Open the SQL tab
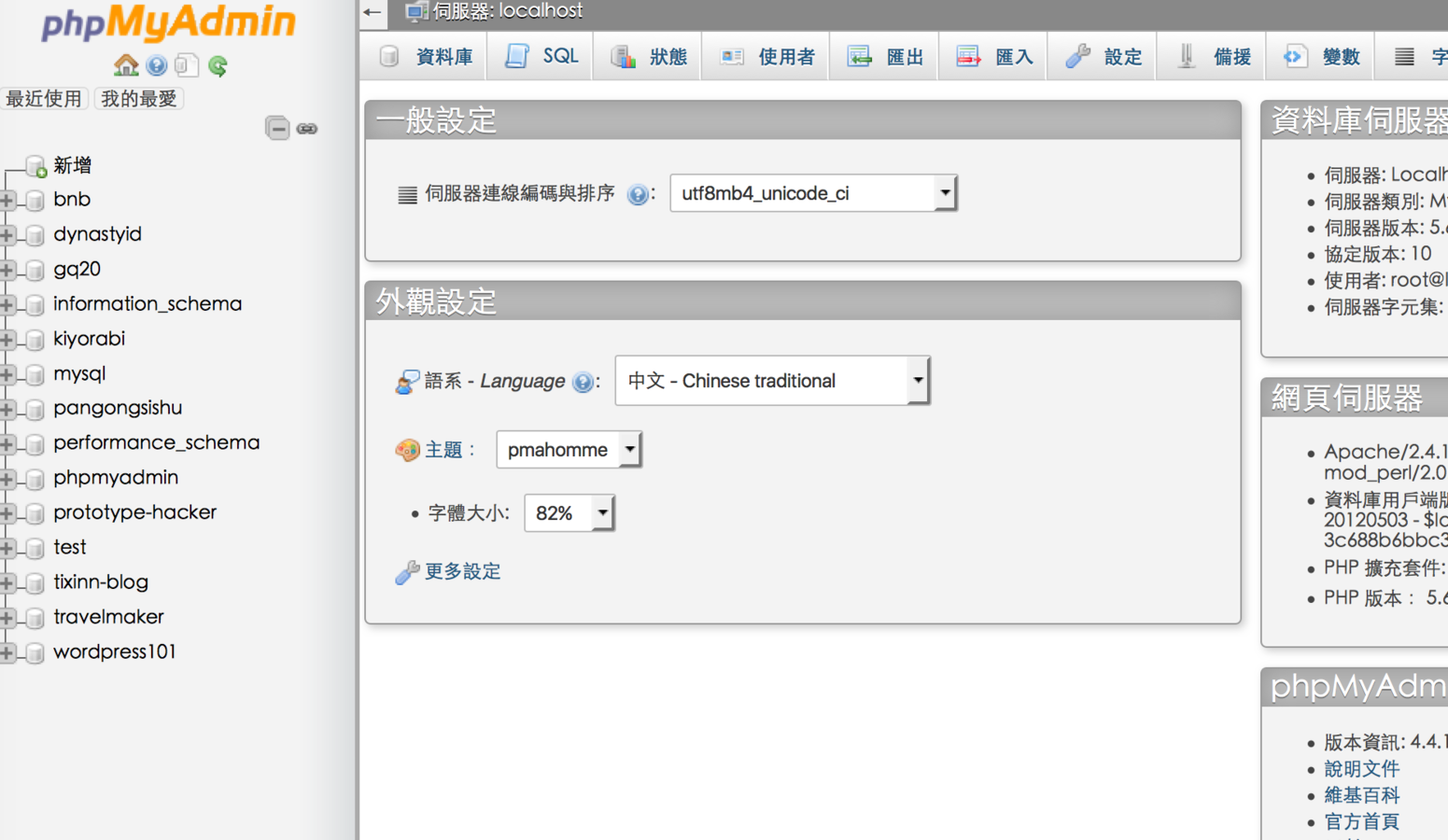 pyautogui.click(x=541, y=57)
